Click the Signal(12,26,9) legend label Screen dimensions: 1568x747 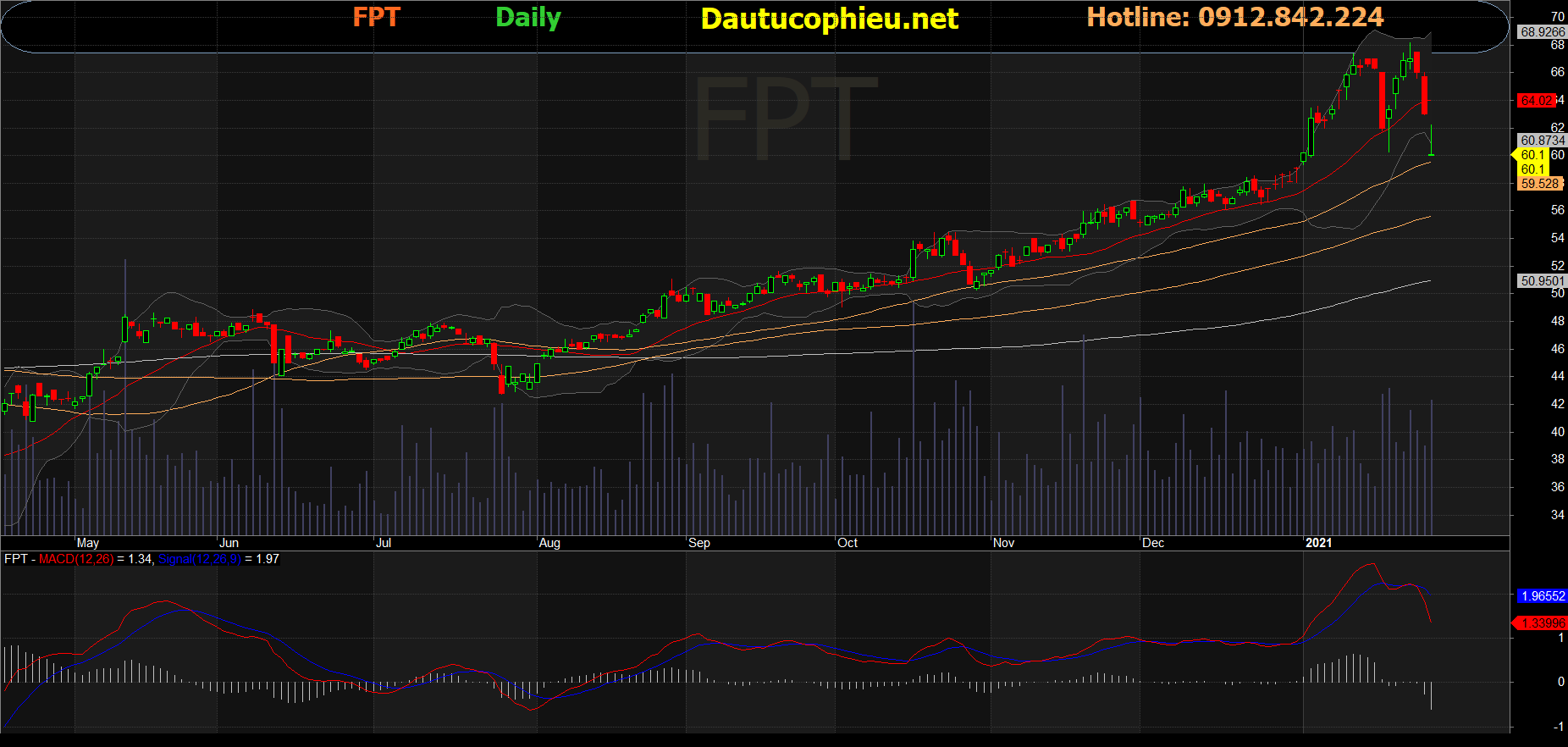click(200, 559)
